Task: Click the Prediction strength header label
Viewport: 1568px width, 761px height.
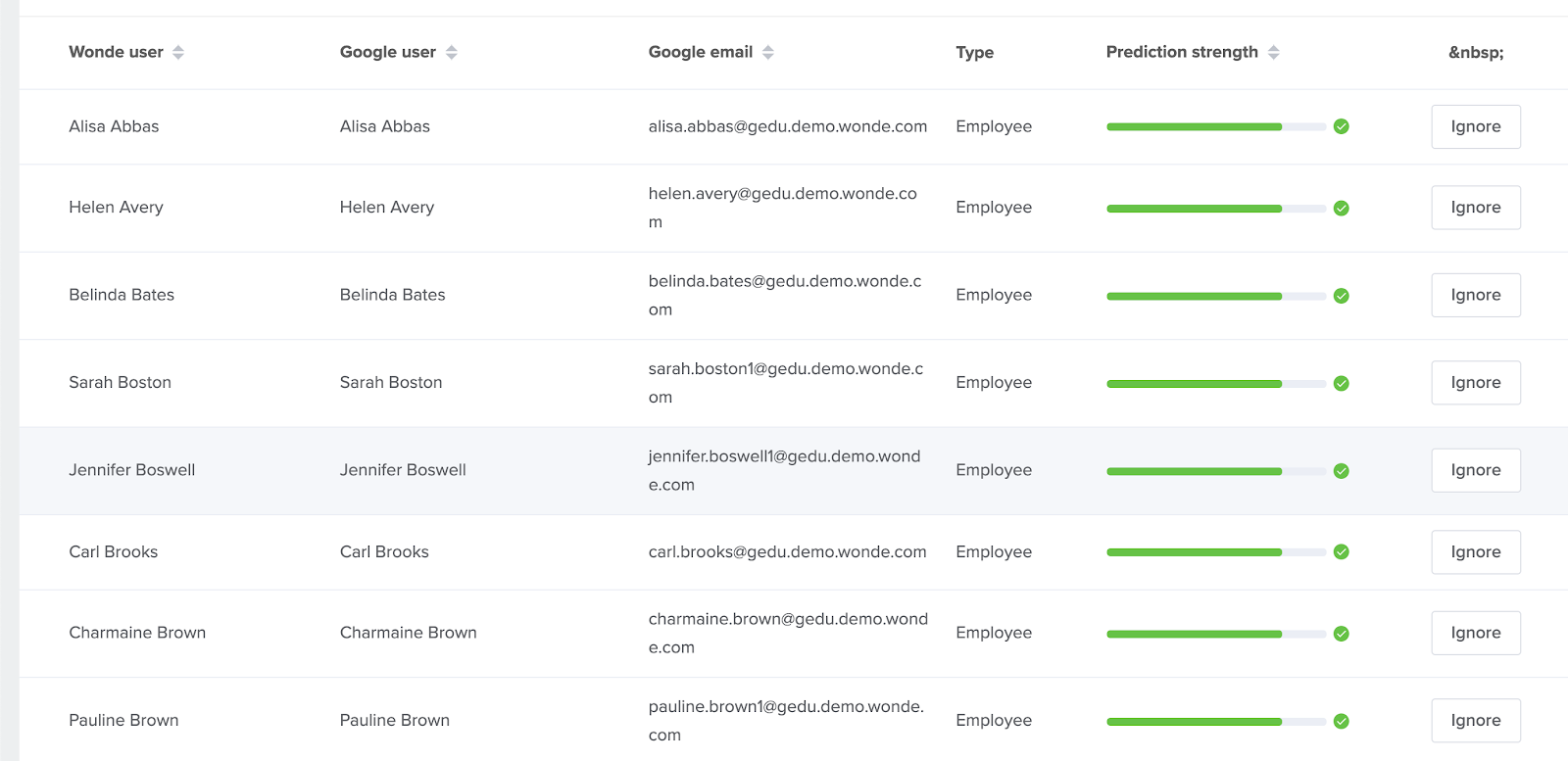Action: [1182, 52]
